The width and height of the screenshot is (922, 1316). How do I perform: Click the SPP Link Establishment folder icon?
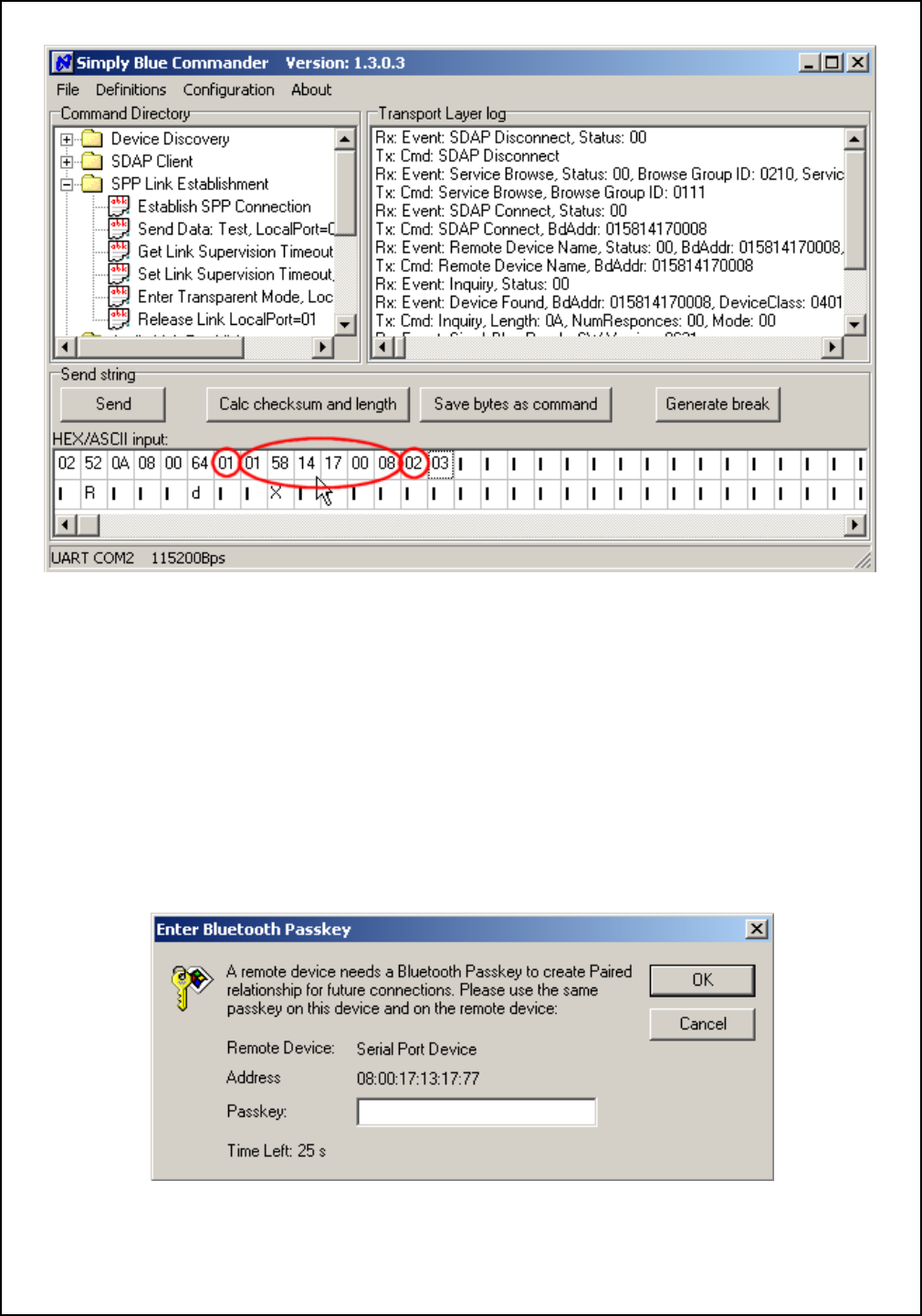(x=92, y=184)
